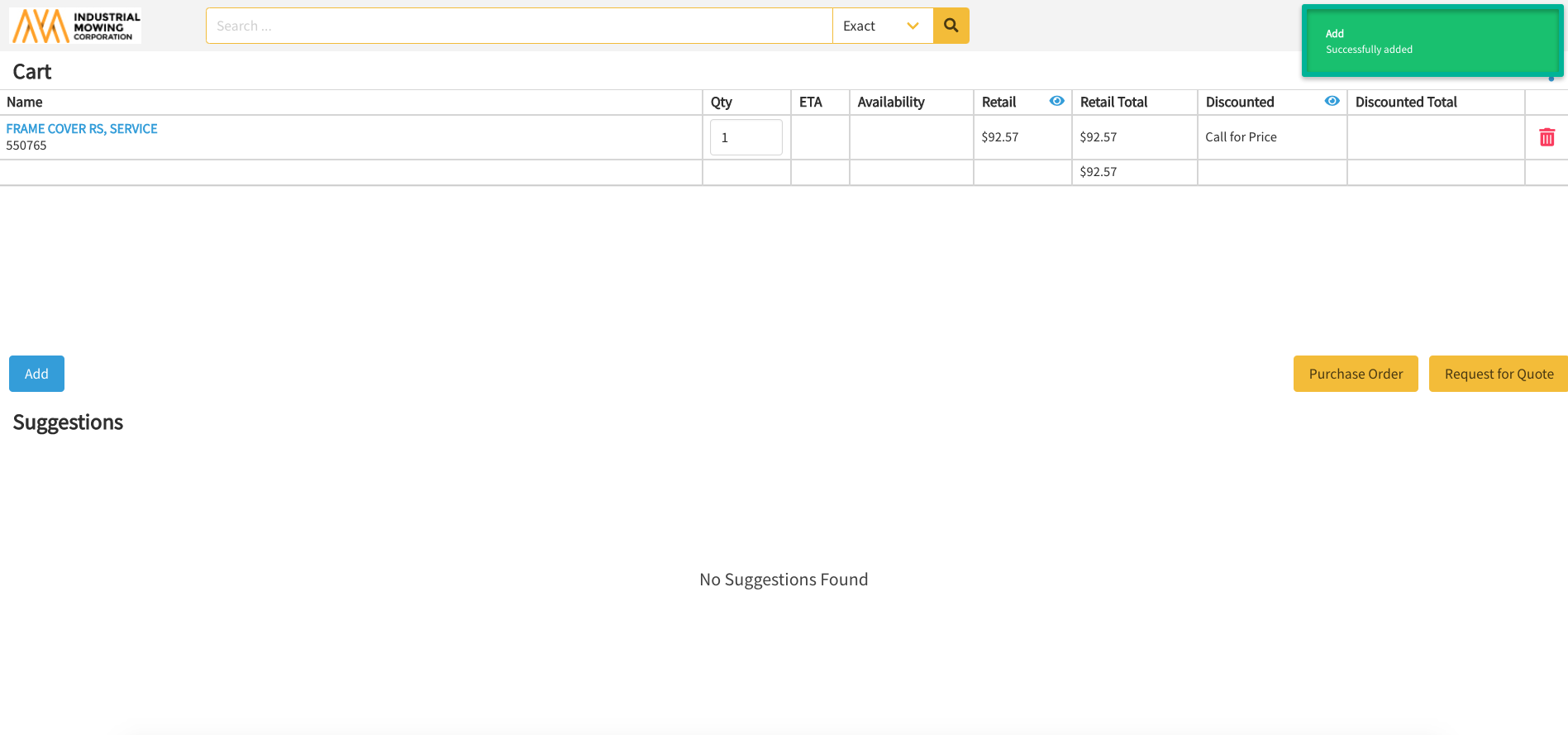The image size is (1568, 735).
Task: Click the Purchase Order button
Action: click(x=1356, y=374)
